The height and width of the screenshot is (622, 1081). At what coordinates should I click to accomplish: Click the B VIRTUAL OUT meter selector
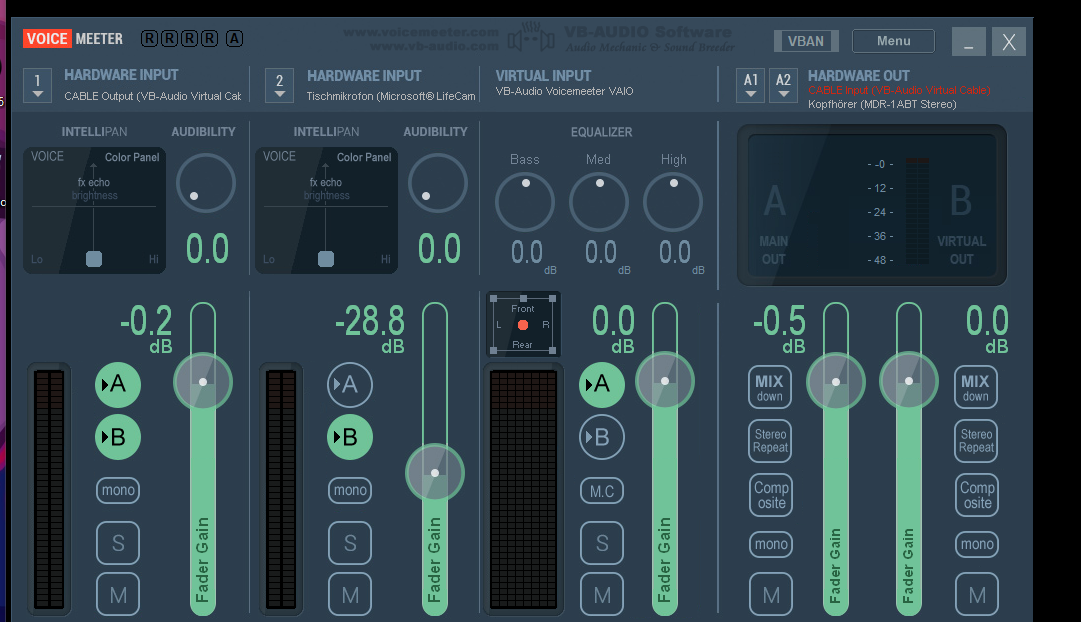[x=961, y=222]
